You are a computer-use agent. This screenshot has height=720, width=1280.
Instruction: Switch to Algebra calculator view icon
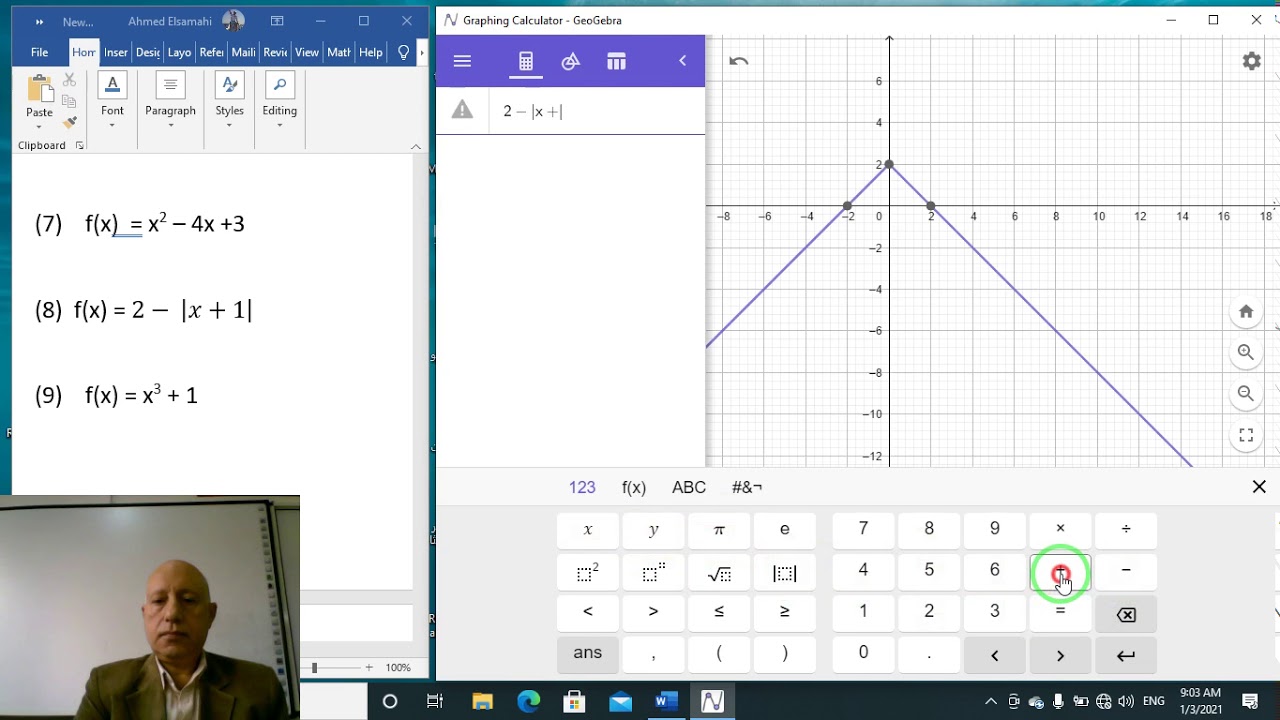point(526,62)
